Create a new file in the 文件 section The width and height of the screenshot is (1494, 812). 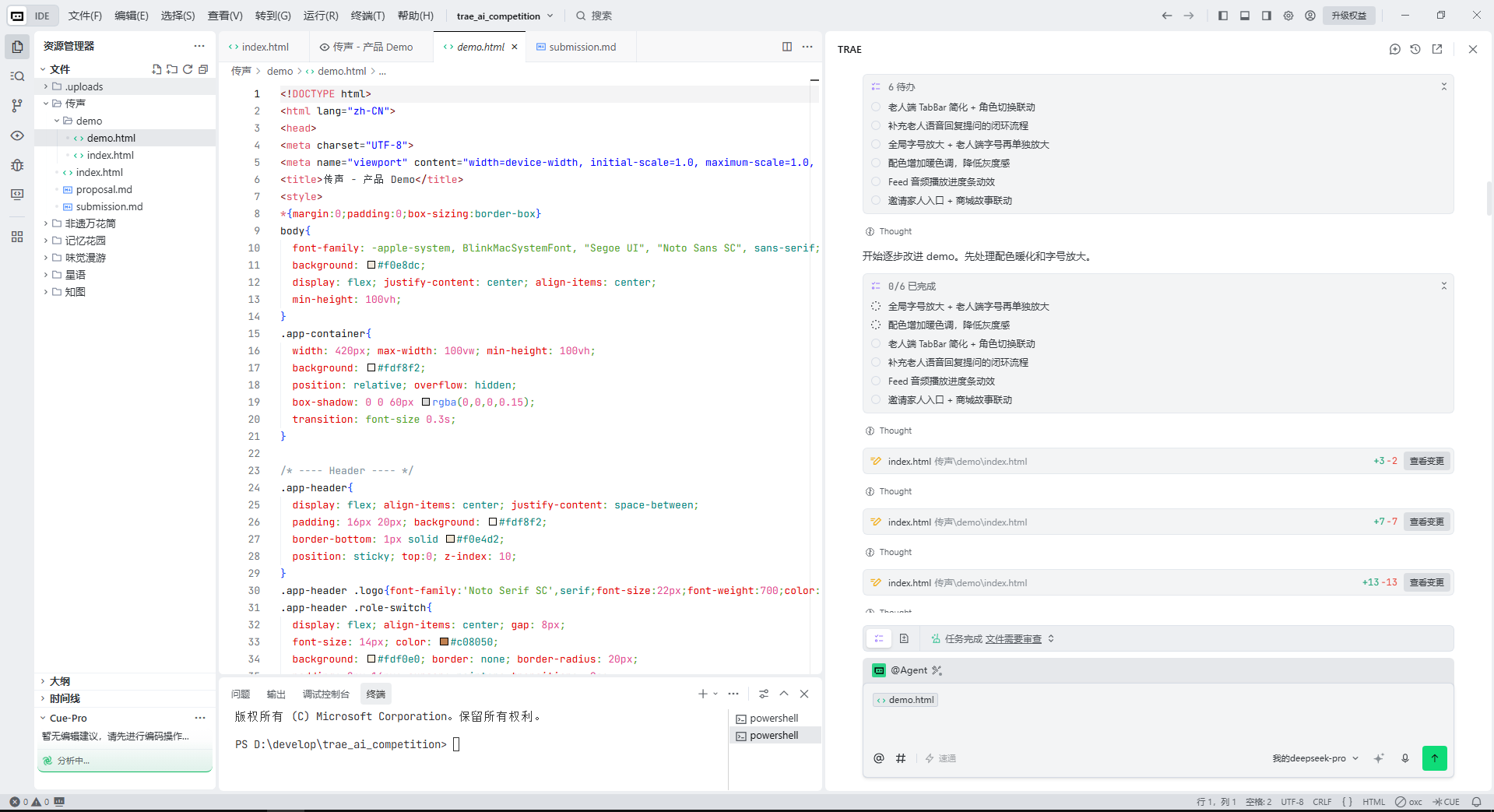pos(156,69)
